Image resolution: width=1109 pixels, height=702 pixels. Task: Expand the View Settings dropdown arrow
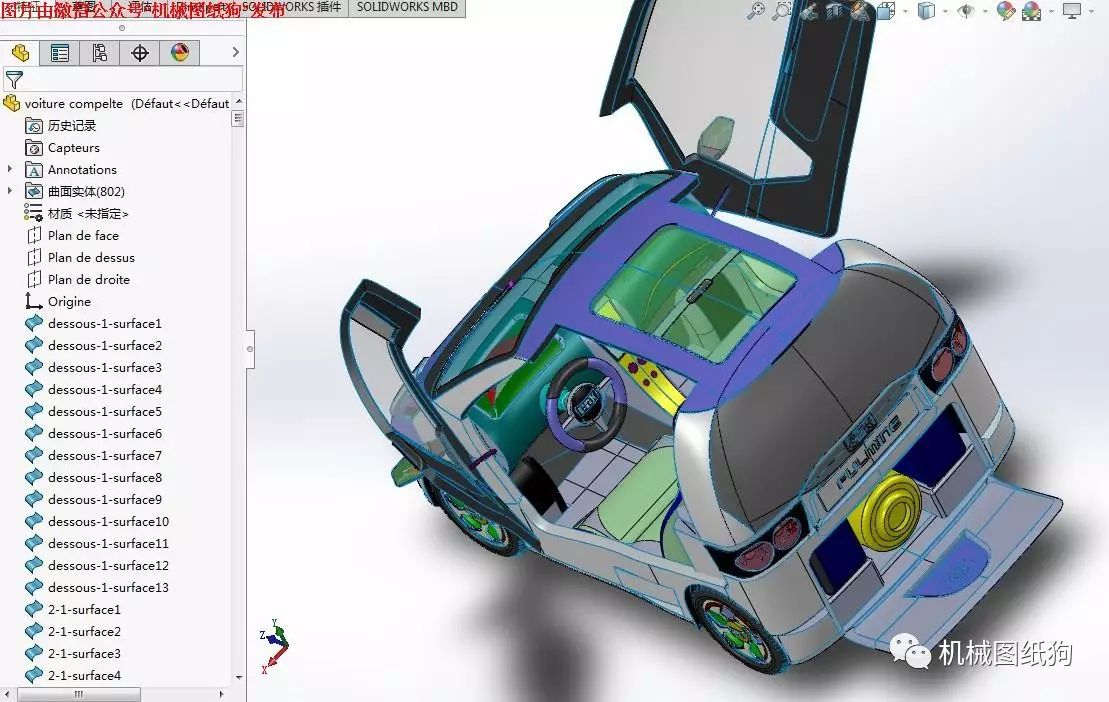(x=1091, y=11)
